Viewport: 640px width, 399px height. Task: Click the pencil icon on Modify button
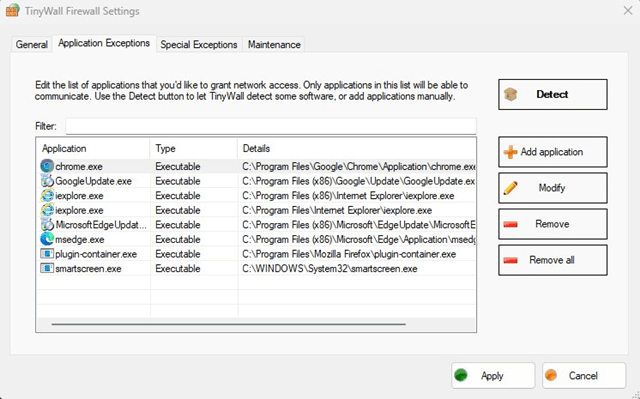pos(510,188)
